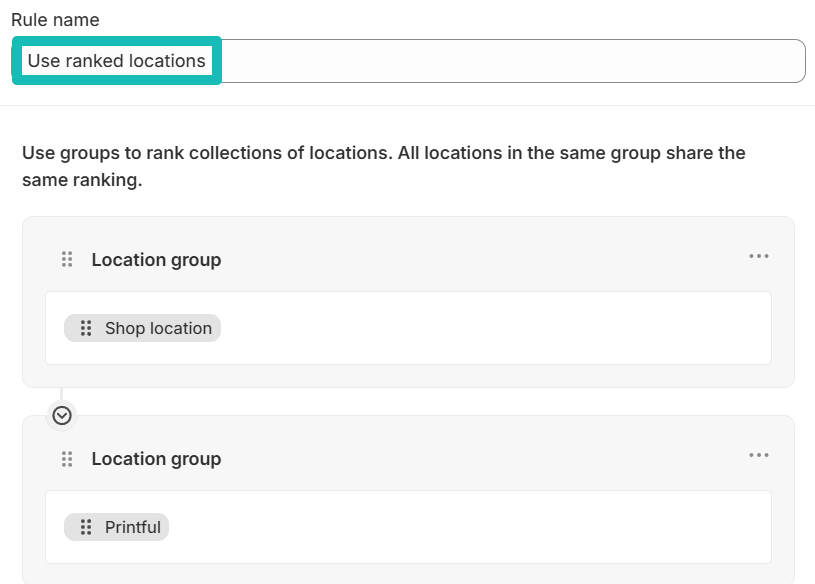815x584 pixels.
Task: Click the grip icon on the Printful chip
Action: pos(86,527)
